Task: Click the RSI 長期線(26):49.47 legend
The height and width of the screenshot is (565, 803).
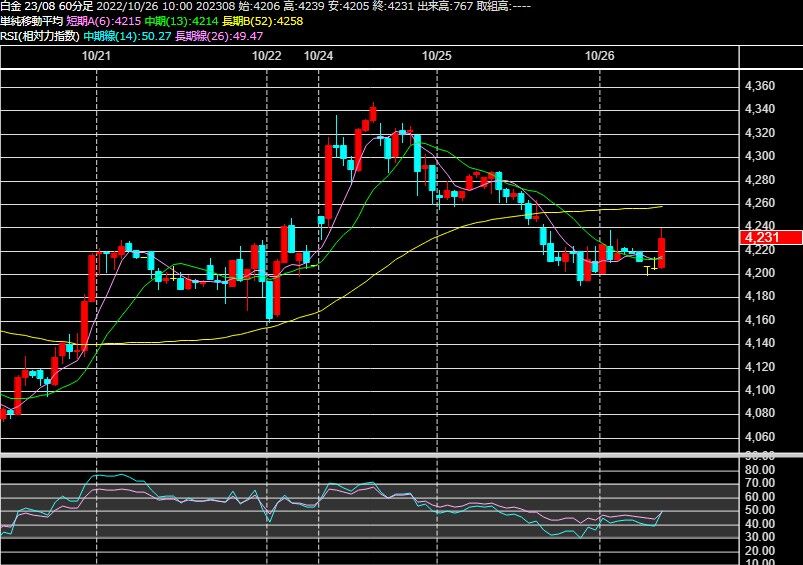Action: pos(219,36)
